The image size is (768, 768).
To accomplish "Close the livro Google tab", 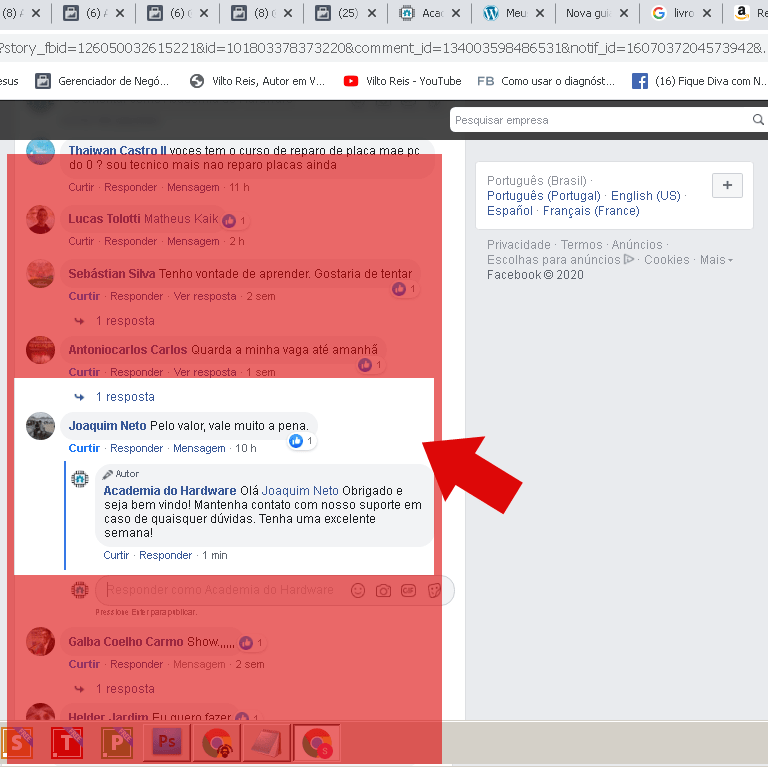I will click(x=707, y=13).
